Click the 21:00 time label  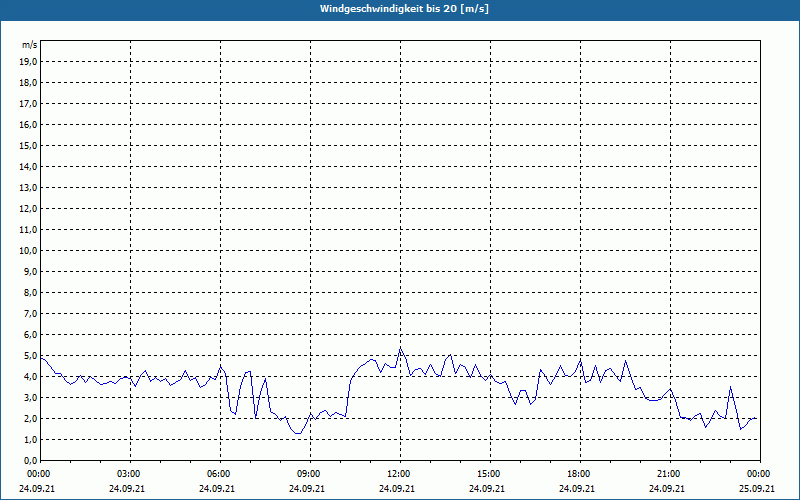pyautogui.click(x=670, y=474)
